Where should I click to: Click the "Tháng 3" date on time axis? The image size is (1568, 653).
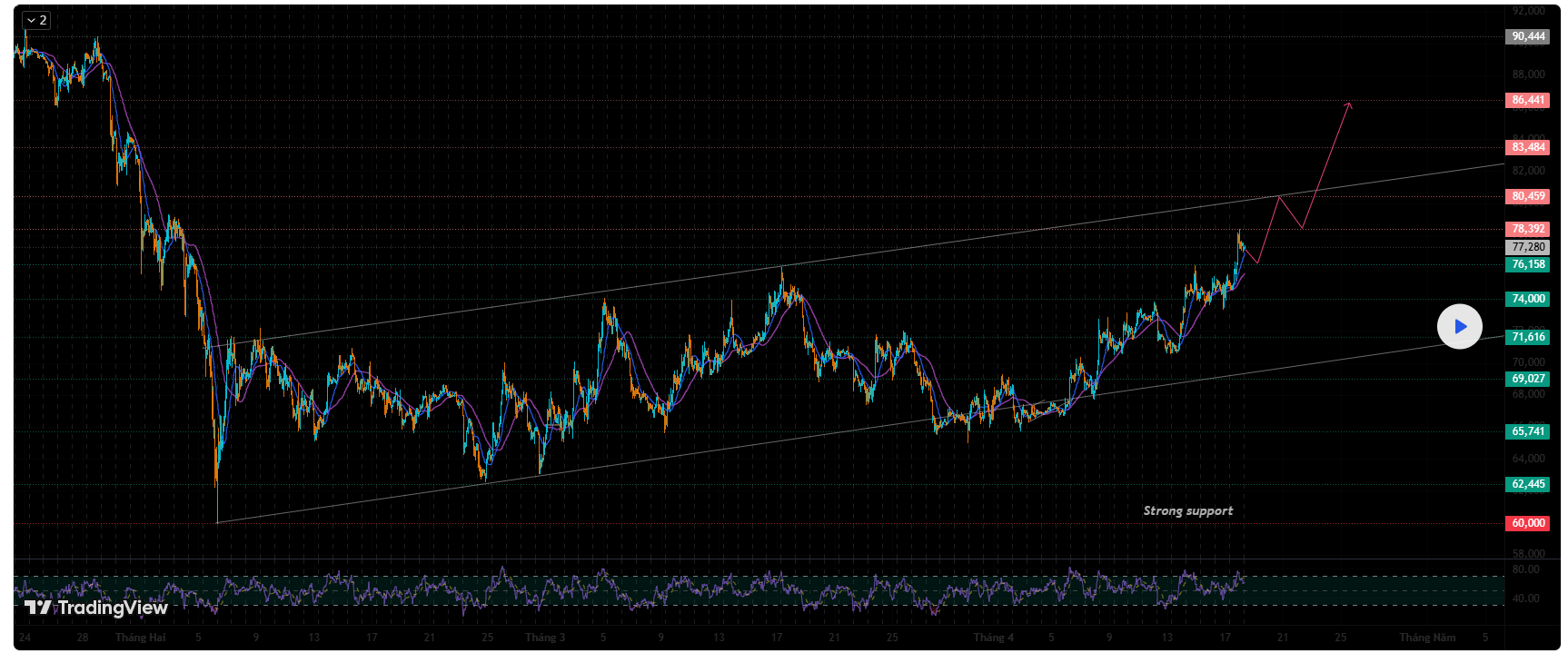click(545, 638)
